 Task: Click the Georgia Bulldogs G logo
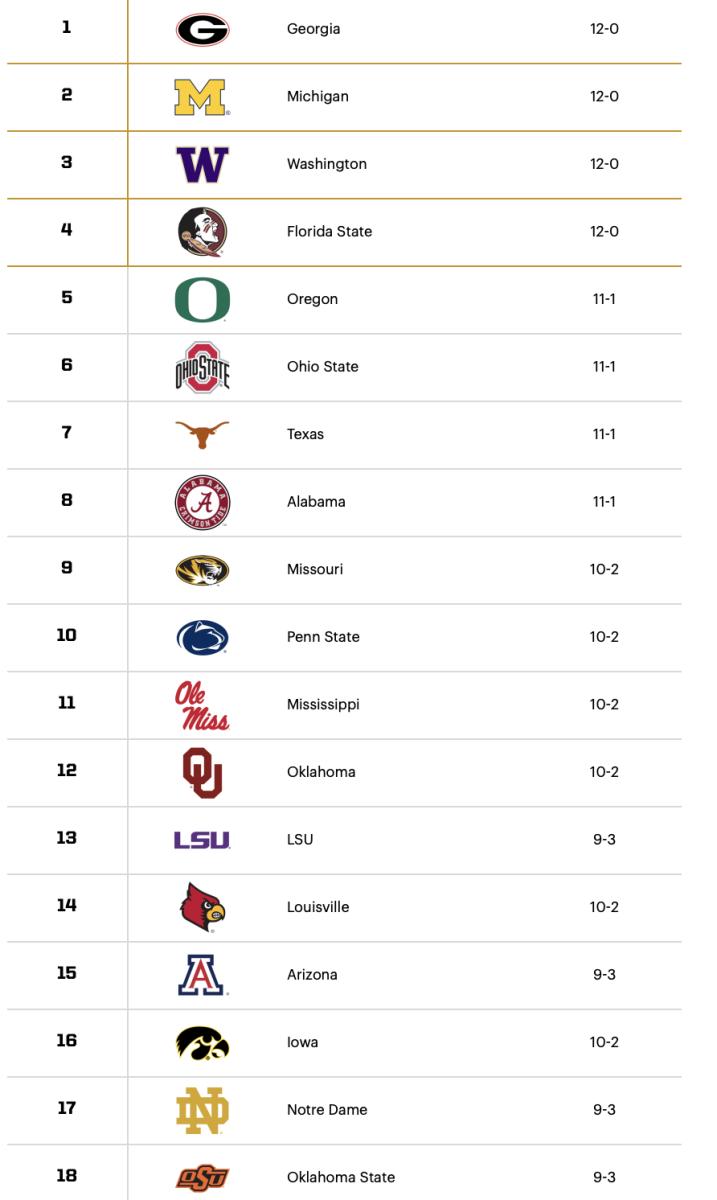pyautogui.click(x=202, y=29)
